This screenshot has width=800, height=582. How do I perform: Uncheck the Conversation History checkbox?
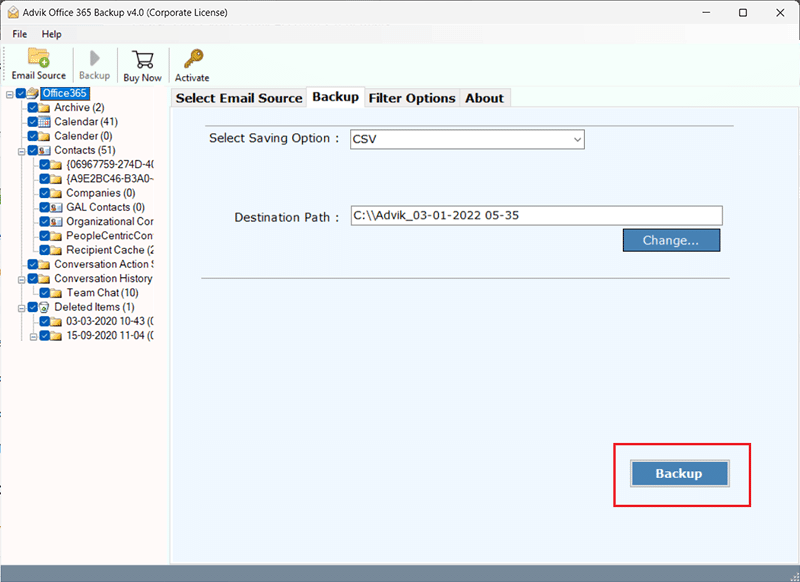tap(33, 279)
